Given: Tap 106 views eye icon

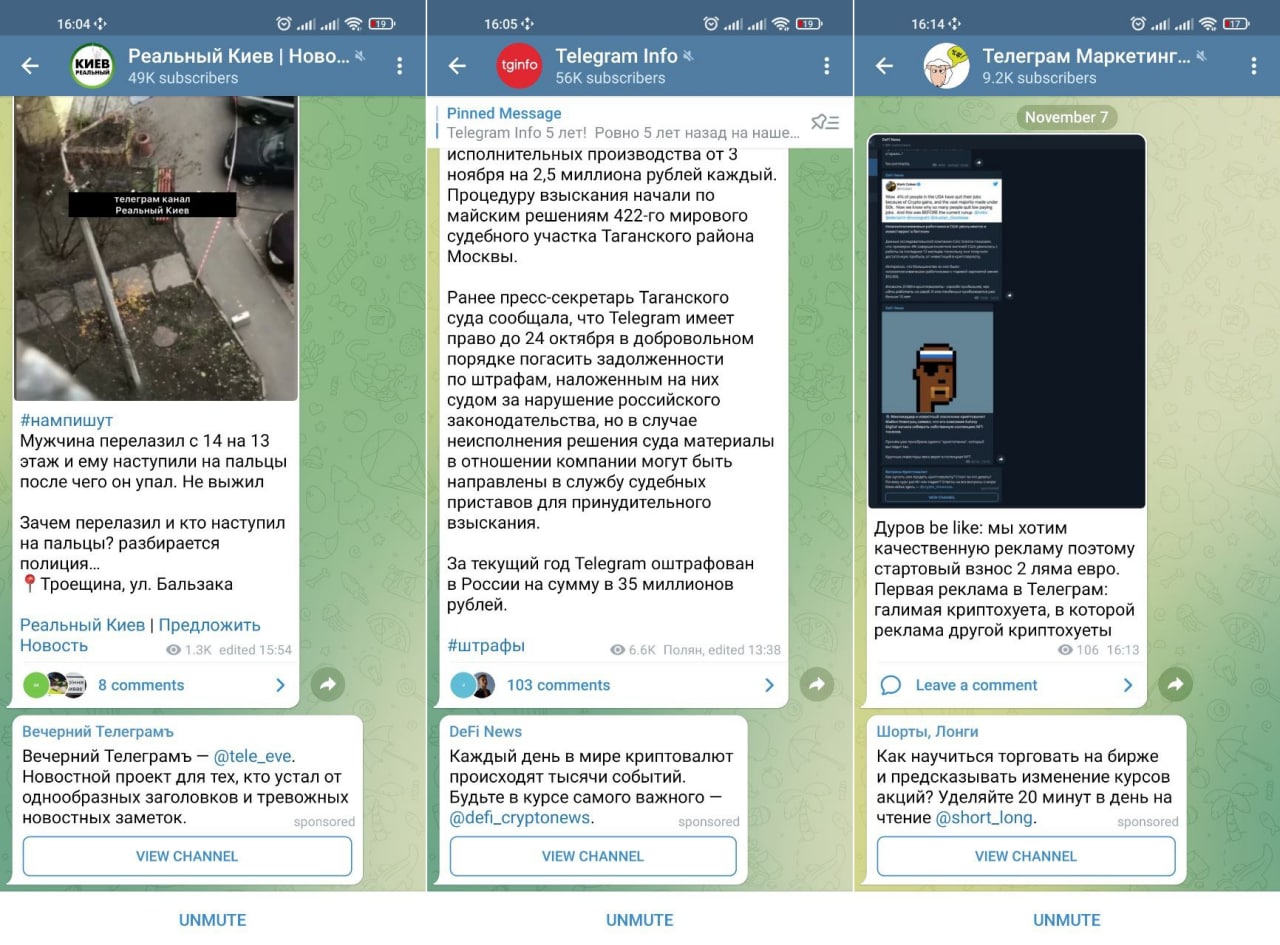Looking at the screenshot, I should (1065, 650).
